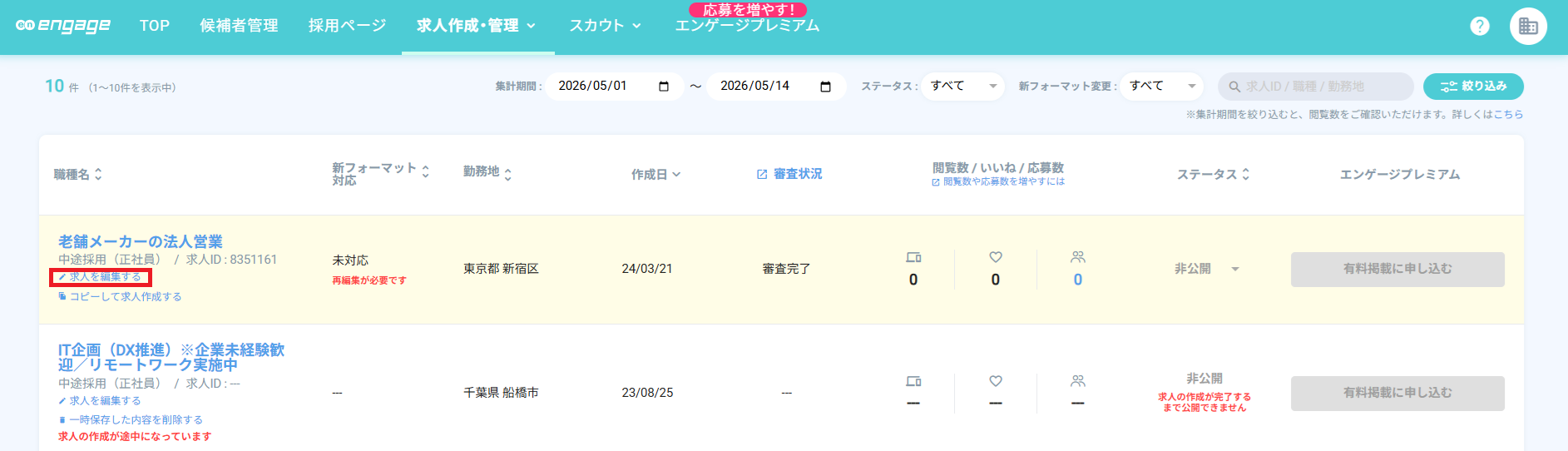The height and width of the screenshot is (451, 1568).
Task: Click 求人の作成が途中になっています warning
Action: tap(135, 436)
